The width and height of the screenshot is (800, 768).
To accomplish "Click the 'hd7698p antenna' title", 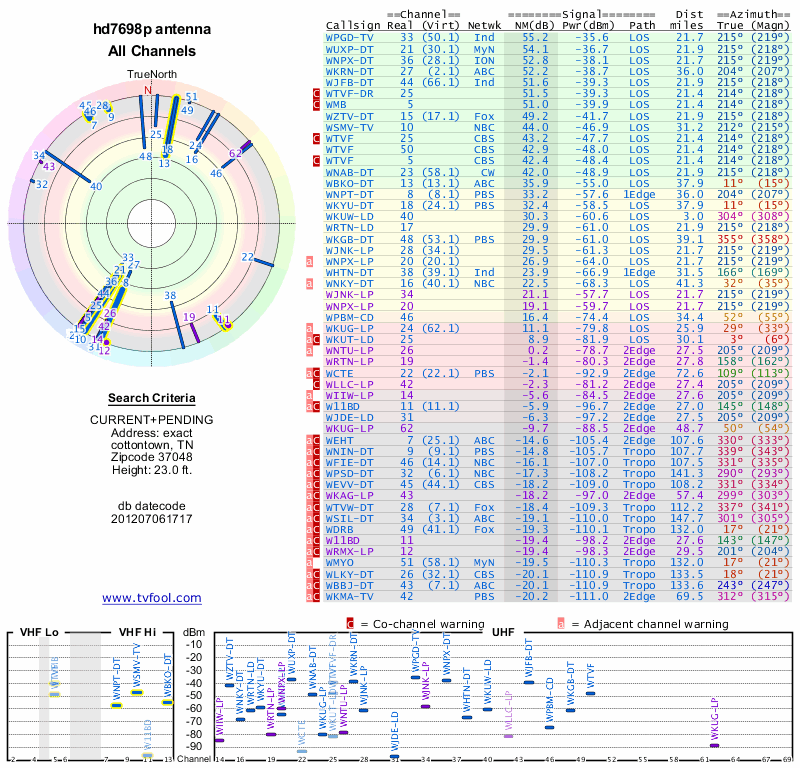I will 152,29.
